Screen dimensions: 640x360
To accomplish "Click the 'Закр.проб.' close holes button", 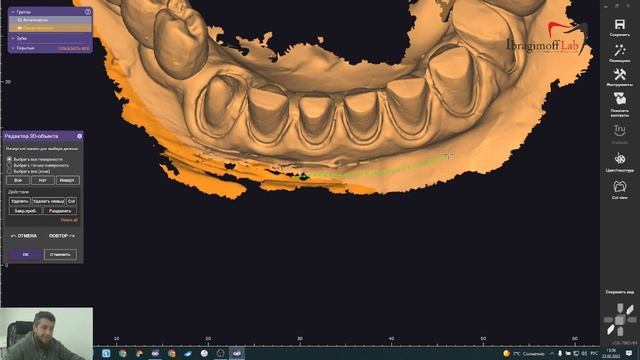I will [x=25, y=211].
